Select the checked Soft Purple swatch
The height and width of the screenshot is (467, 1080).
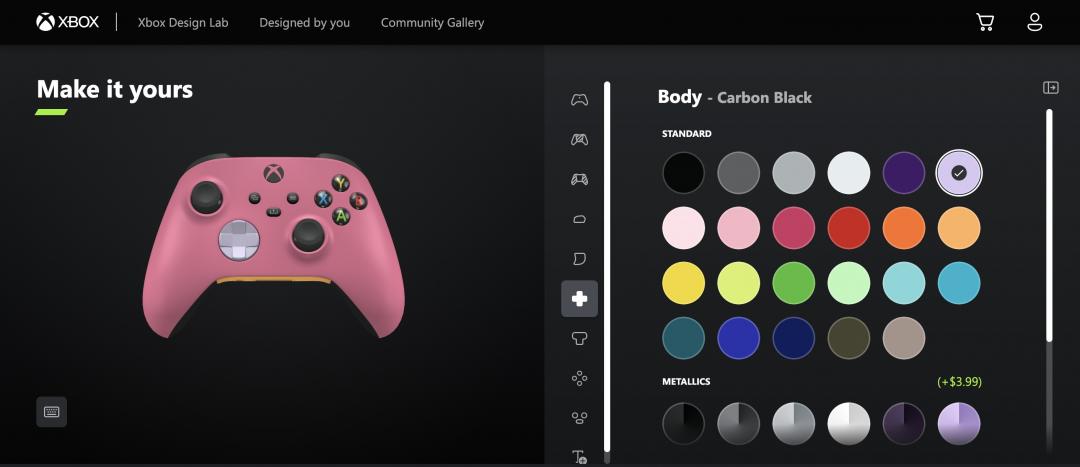959,173
